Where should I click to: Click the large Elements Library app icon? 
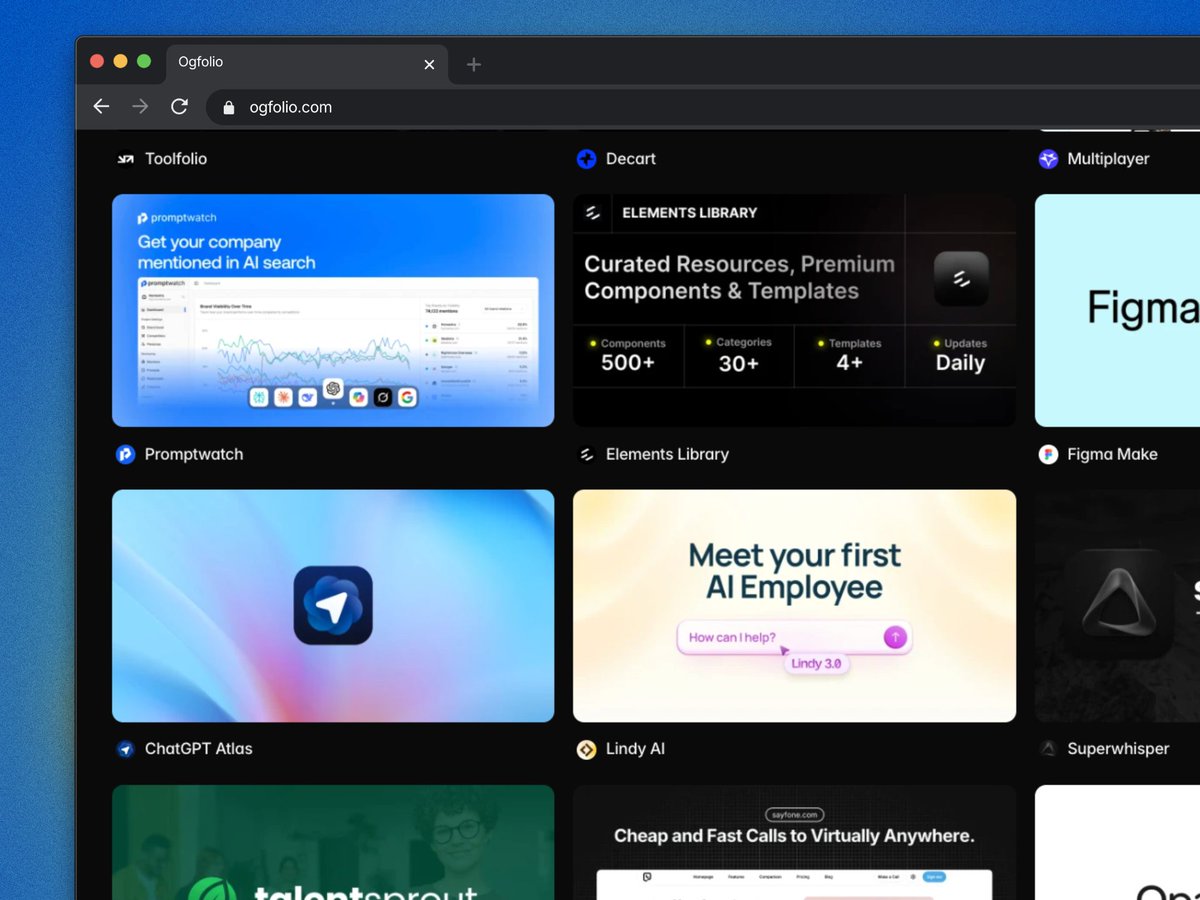pyautogui.click(x=961, y=278)
